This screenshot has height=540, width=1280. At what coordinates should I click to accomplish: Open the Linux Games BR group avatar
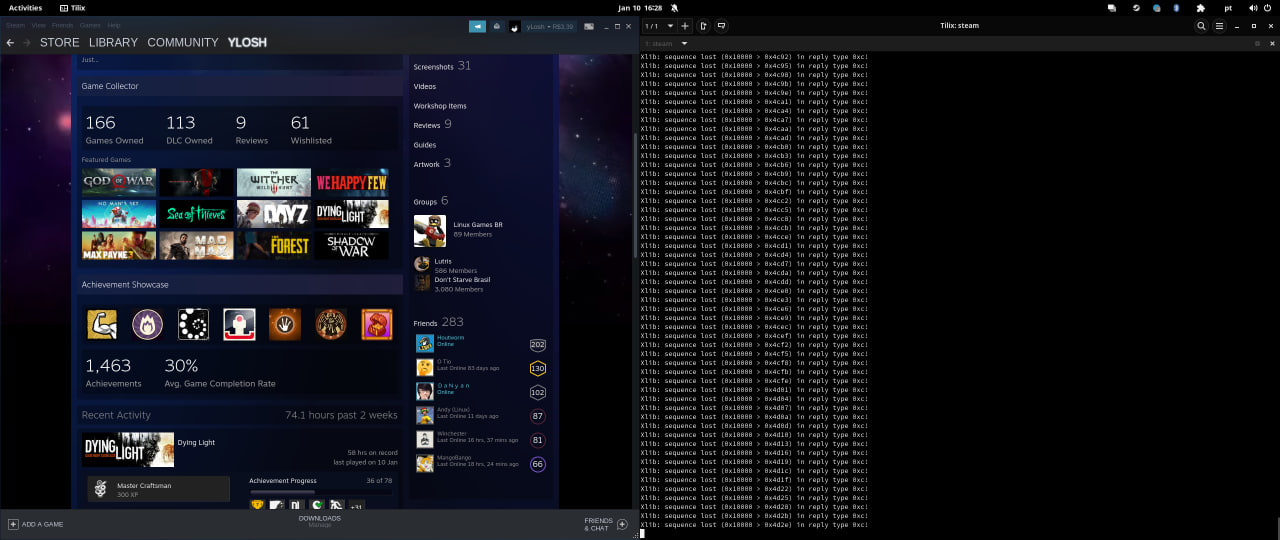point(430,231)
